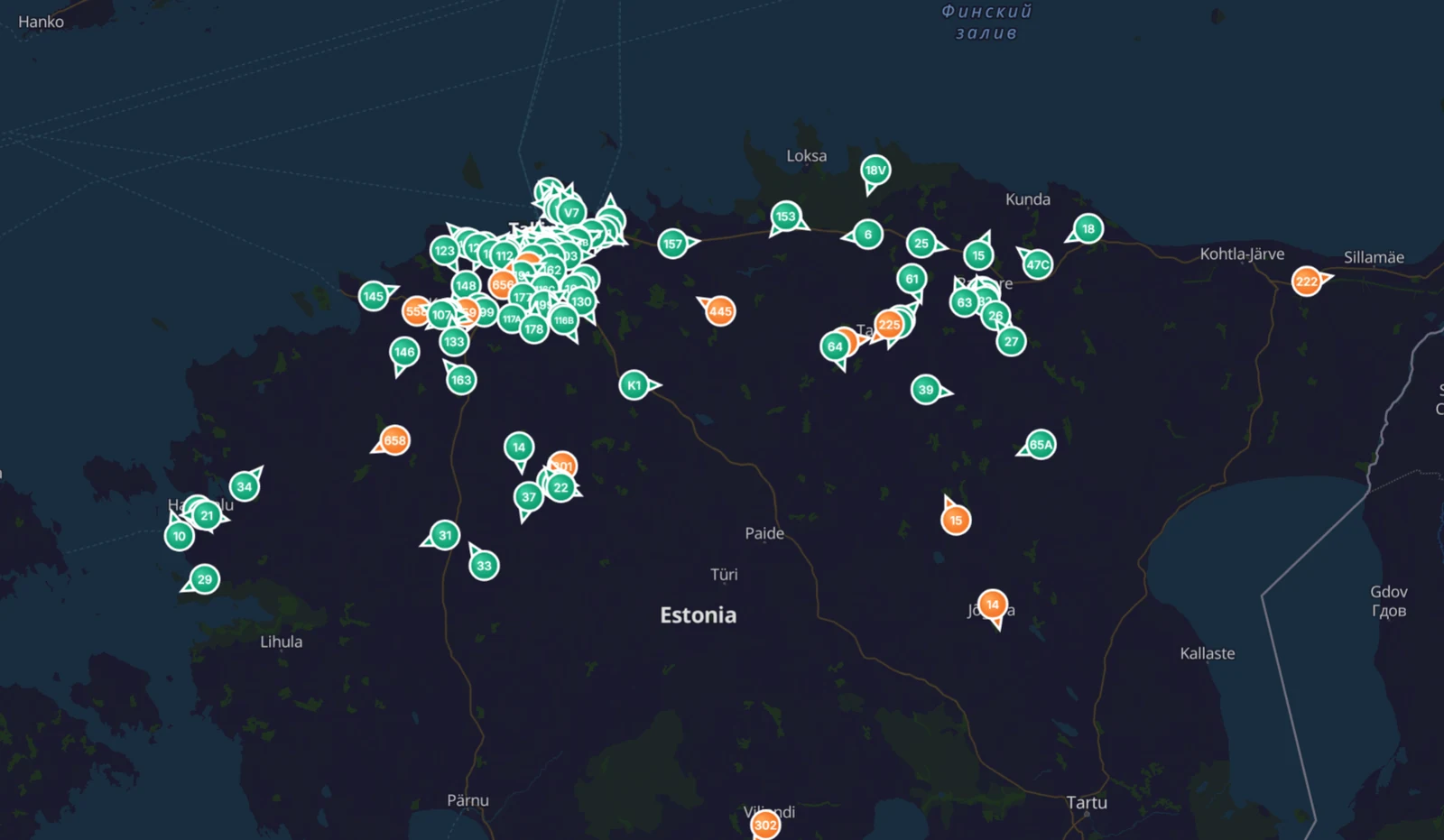Select green marker 162

tap(552, 269)
